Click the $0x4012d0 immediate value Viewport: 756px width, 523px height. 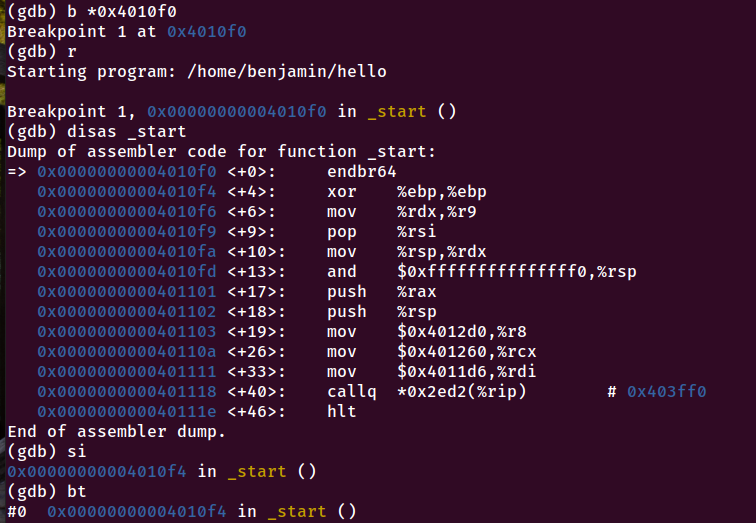[x=442, y=332]
